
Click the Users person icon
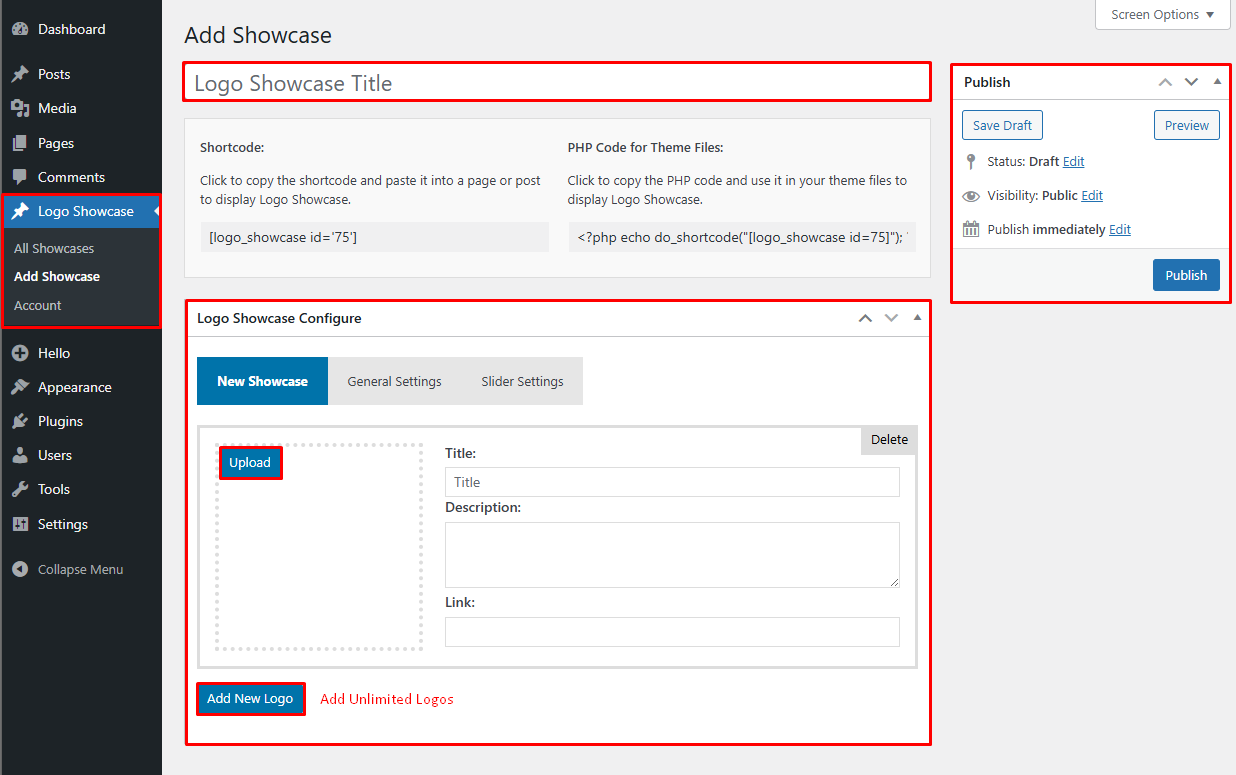[x=20, y=455]
